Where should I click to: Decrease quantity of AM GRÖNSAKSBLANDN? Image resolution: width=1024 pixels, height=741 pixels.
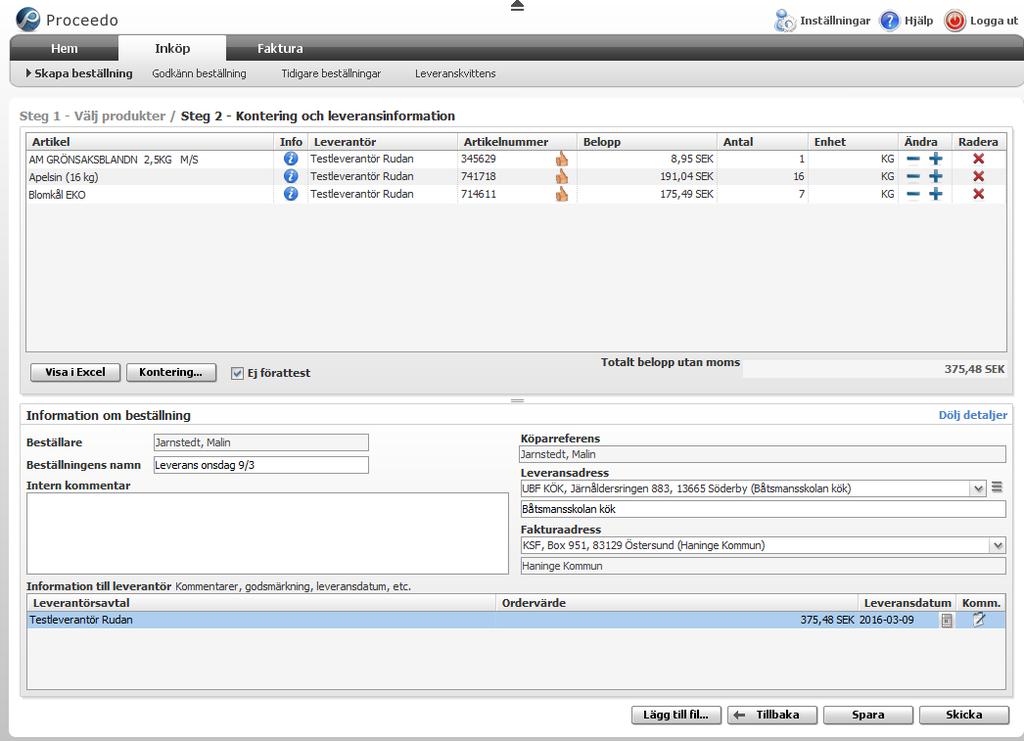click(913, 159)
